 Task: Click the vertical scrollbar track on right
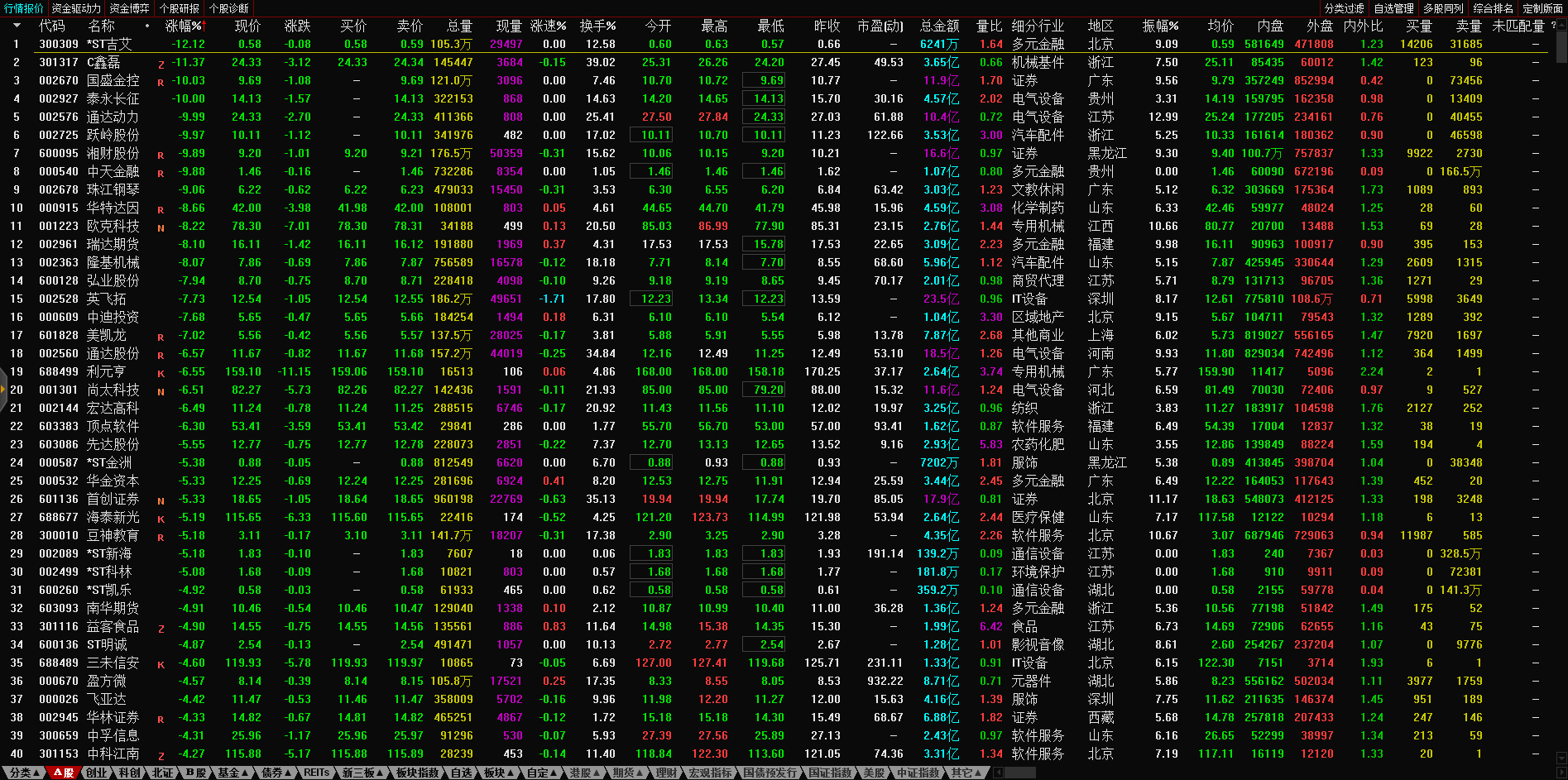coord(1561,414)
